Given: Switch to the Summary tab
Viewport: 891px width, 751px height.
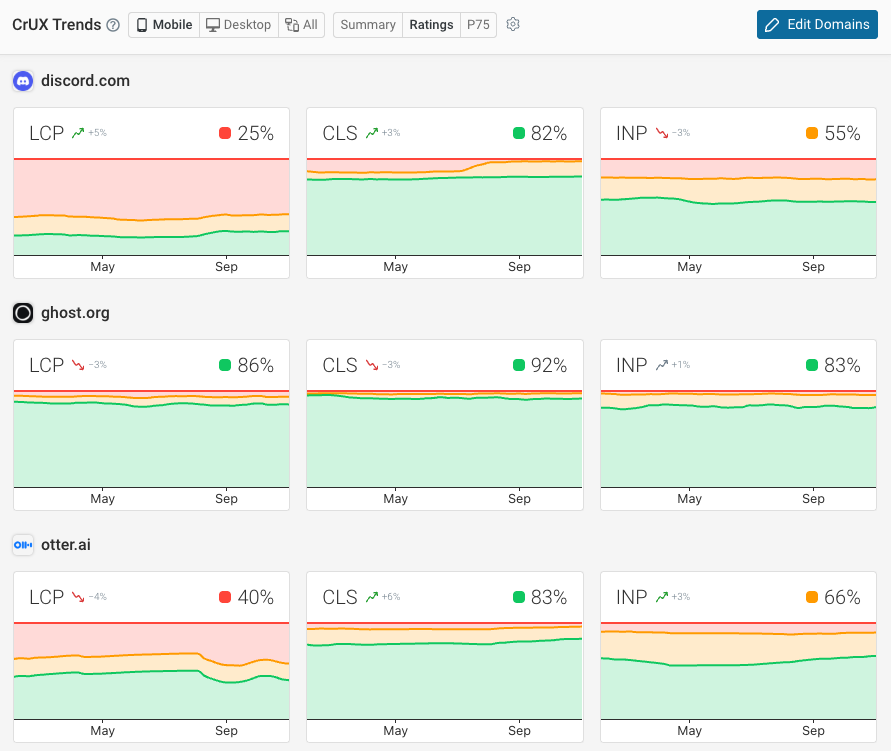Looking at the screenshot, I should point(367,24).
